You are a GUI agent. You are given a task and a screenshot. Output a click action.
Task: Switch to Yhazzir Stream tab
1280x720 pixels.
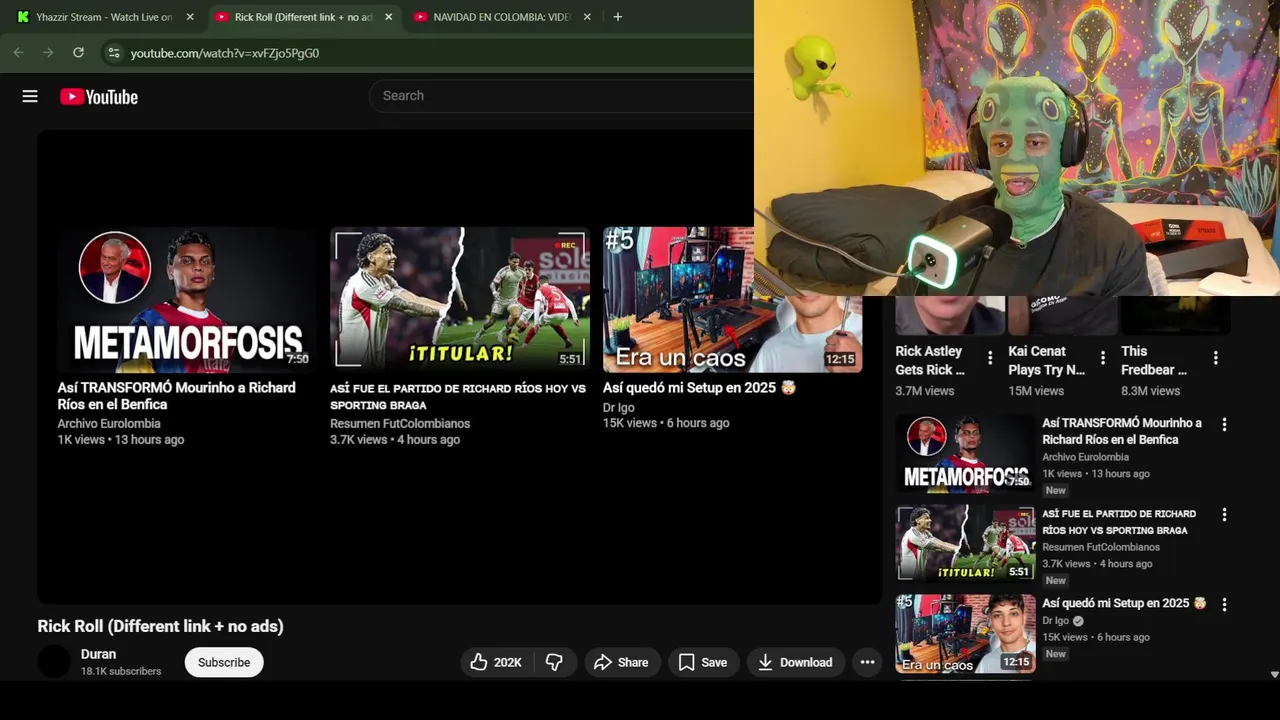coord(104,17)
